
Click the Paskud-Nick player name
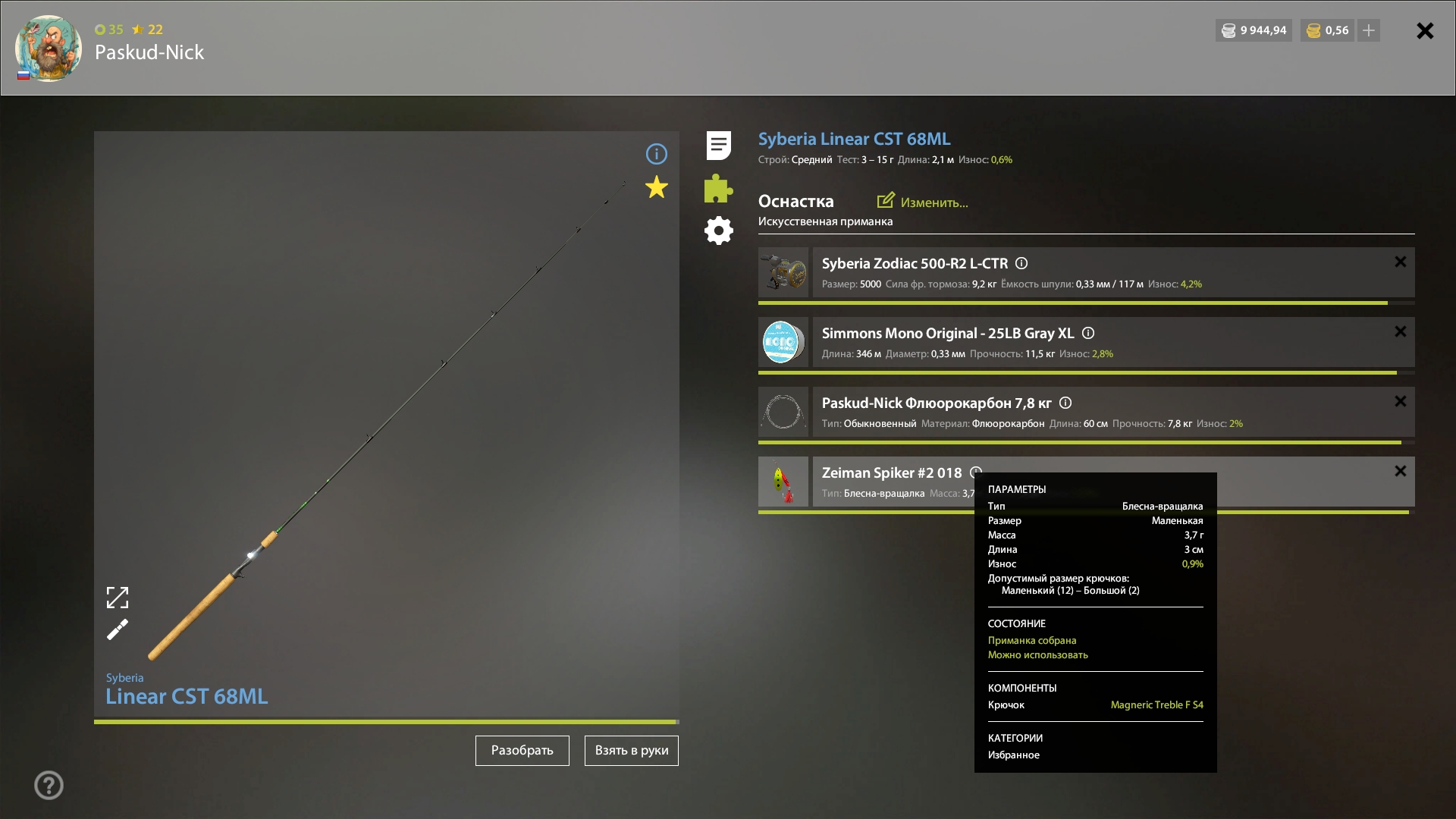click(149, 52)
